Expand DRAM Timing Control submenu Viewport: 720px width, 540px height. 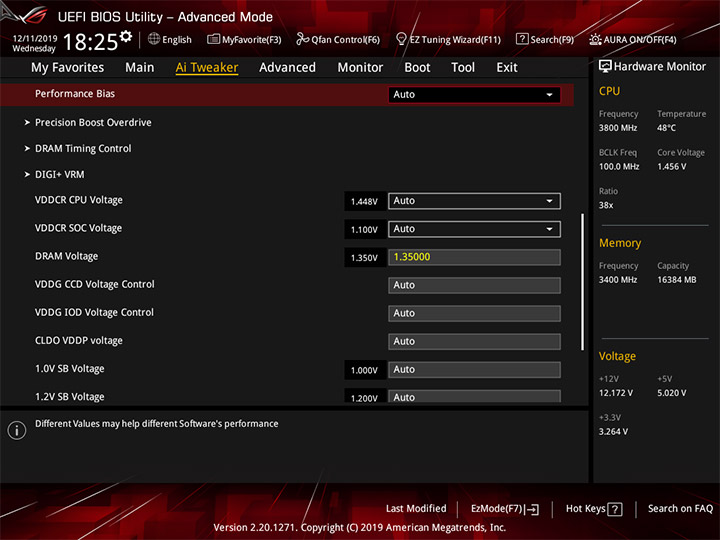(83, 148)
